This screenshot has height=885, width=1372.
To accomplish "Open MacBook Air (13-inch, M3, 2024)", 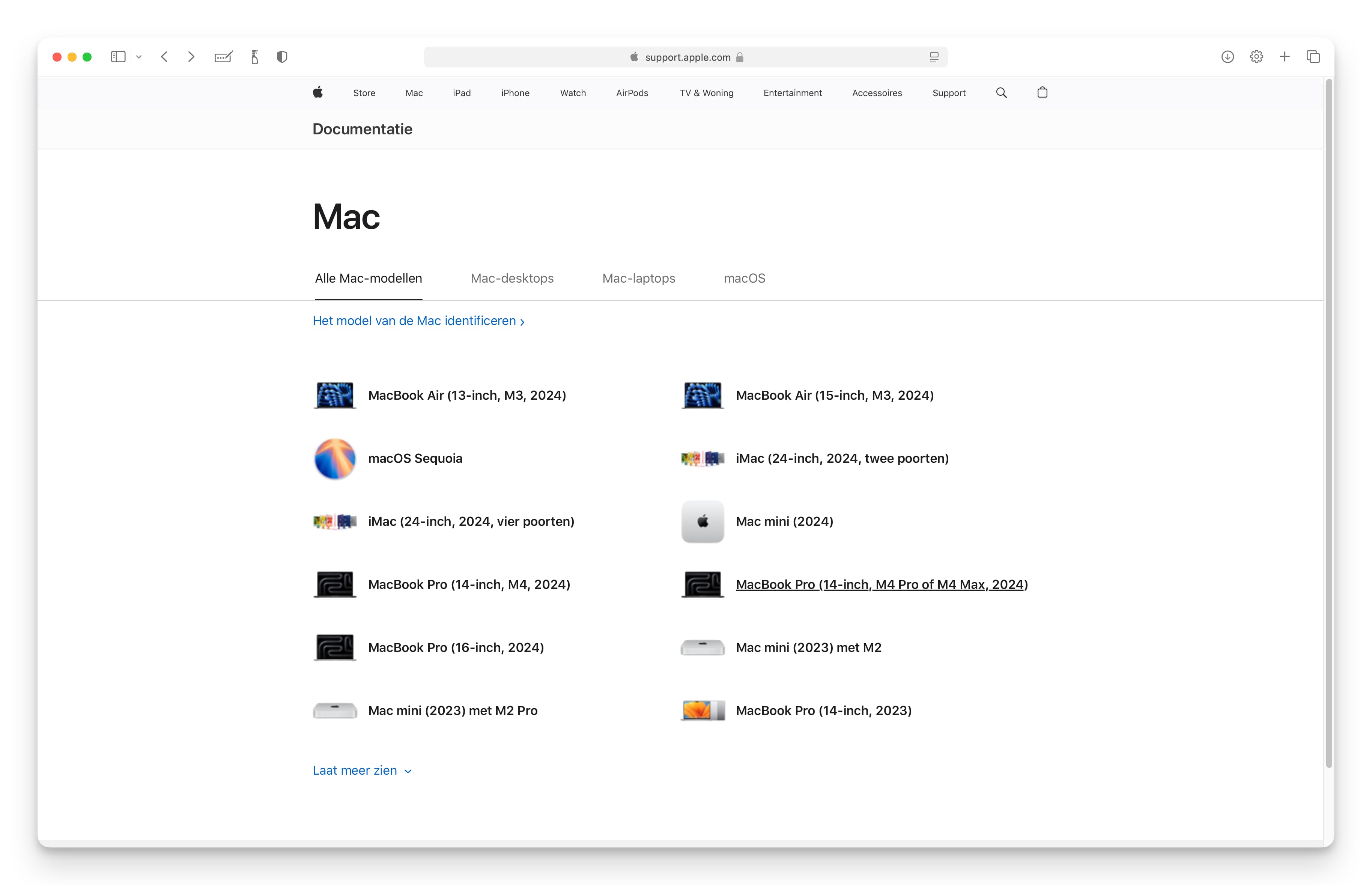I will (467, 395).
